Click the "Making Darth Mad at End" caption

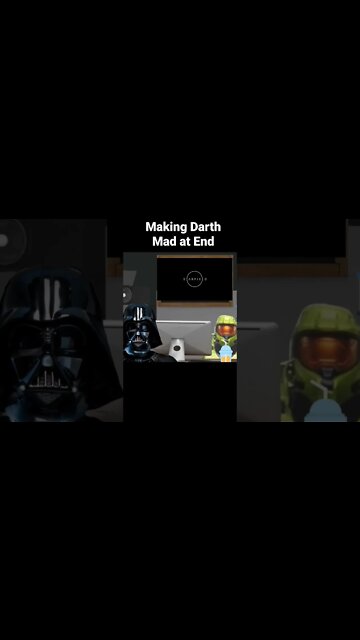coord(183,234)
